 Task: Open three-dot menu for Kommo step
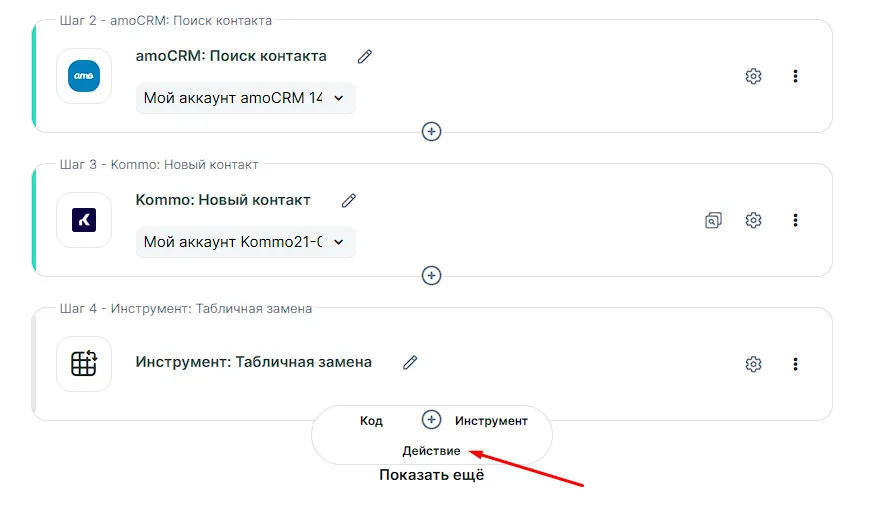pos(795,220)
